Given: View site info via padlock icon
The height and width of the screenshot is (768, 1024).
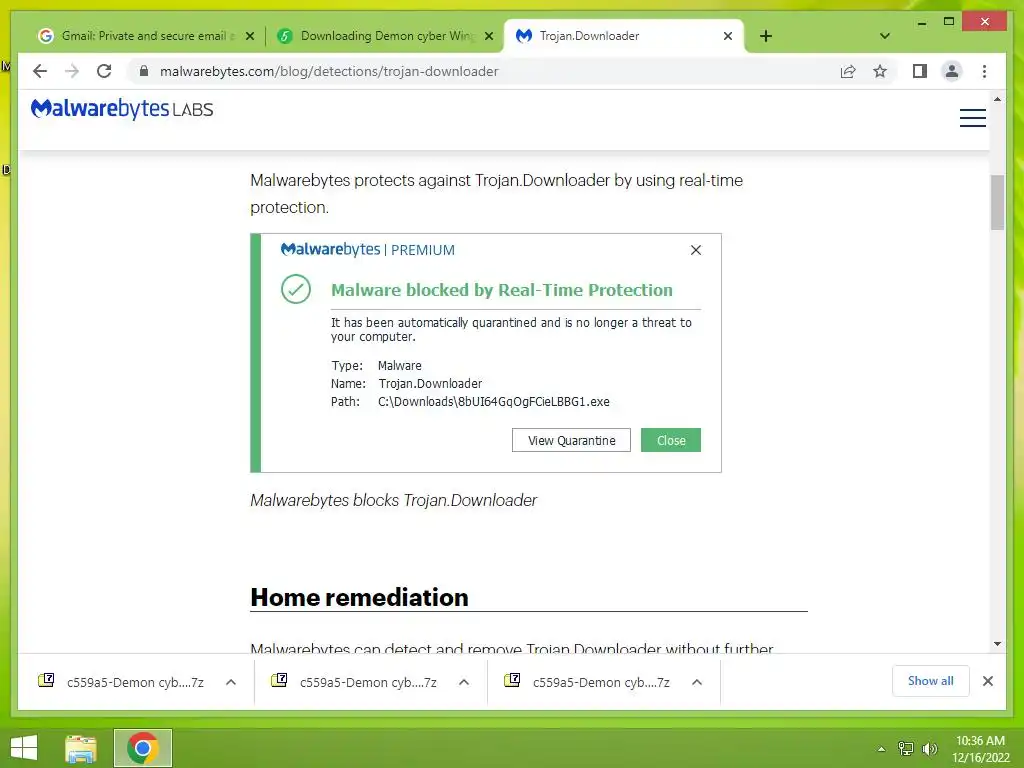Looking at the screenshot, I should click(x=144, y=71).
